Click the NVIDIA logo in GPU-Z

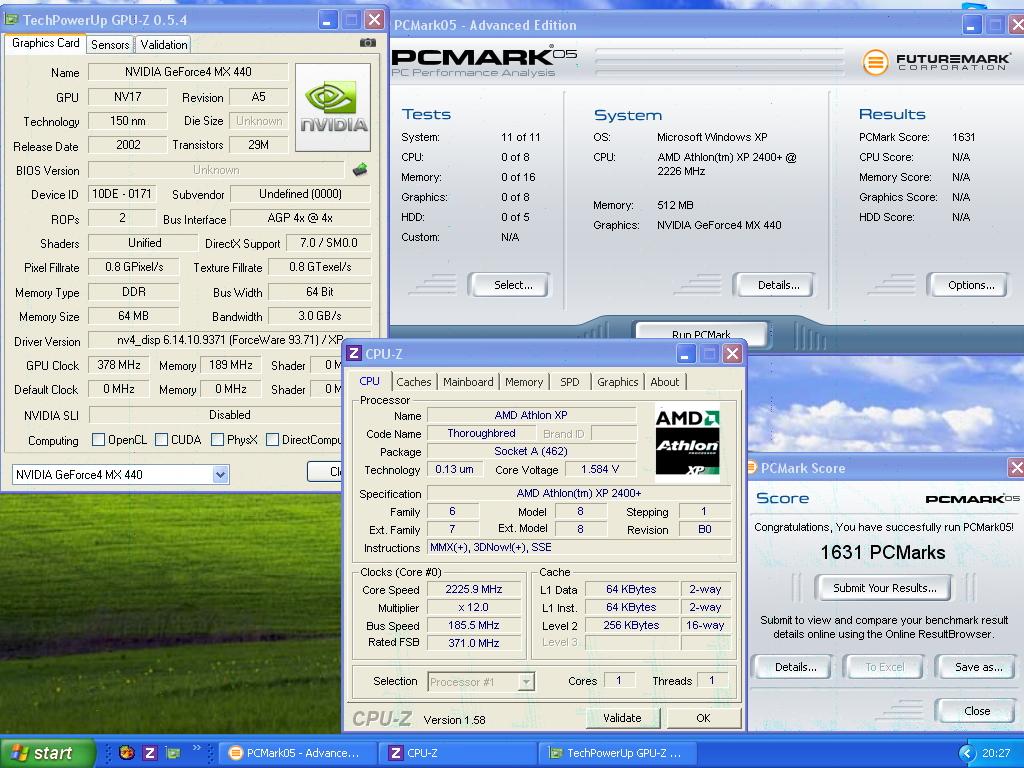(333, 107)
